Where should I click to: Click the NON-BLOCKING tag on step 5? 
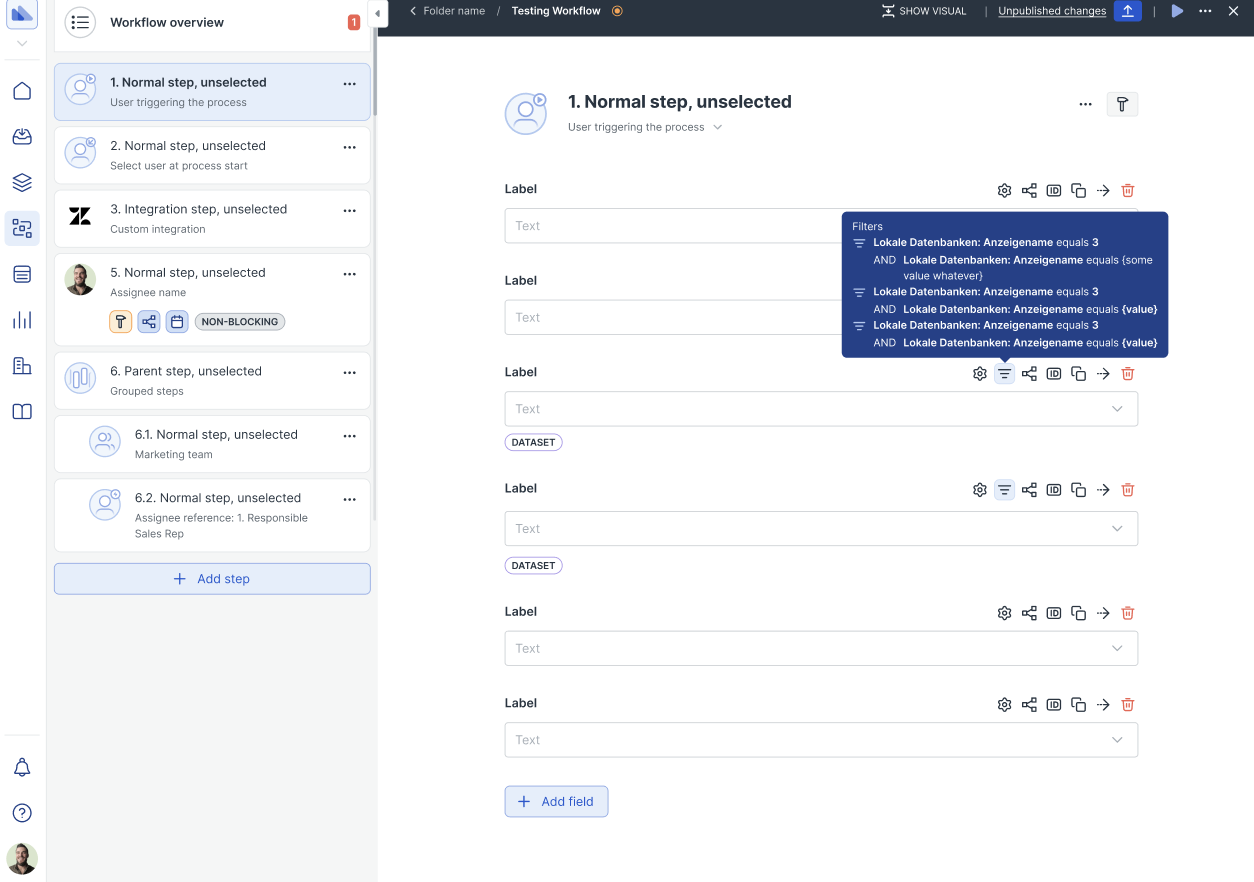point(239,322)
